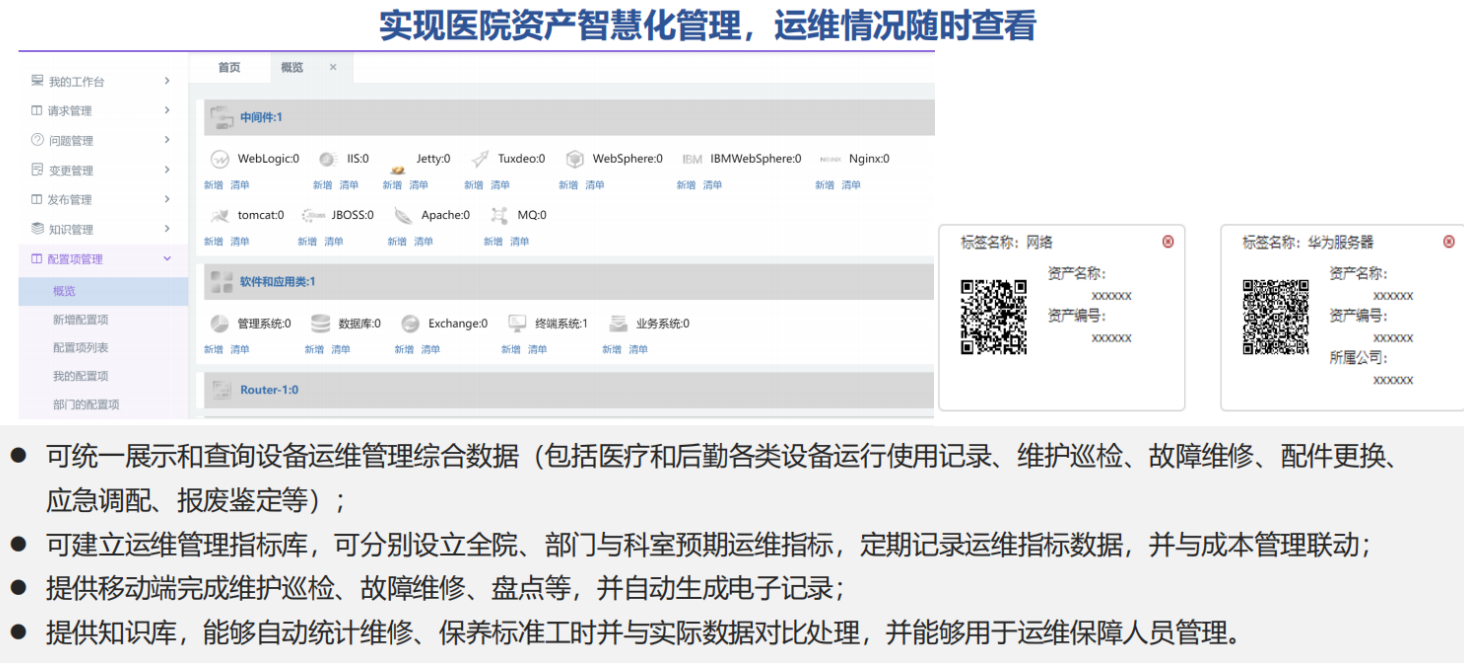Expand the 请求管理 menu chevron

(x=167, y=110)
